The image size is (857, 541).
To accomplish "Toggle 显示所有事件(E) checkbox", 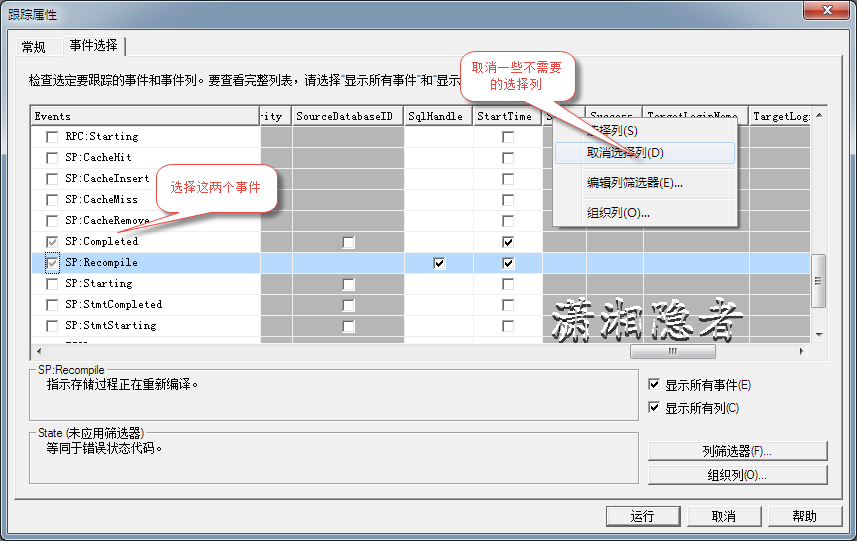I will [654, 385].
